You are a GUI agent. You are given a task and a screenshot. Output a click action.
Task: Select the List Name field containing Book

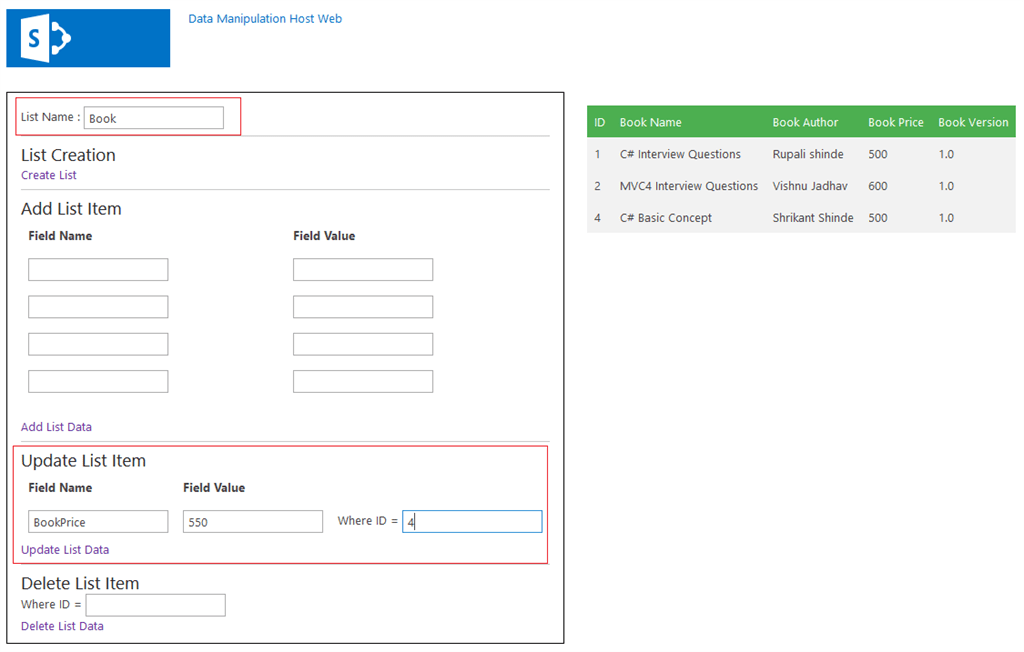(153, 117)
